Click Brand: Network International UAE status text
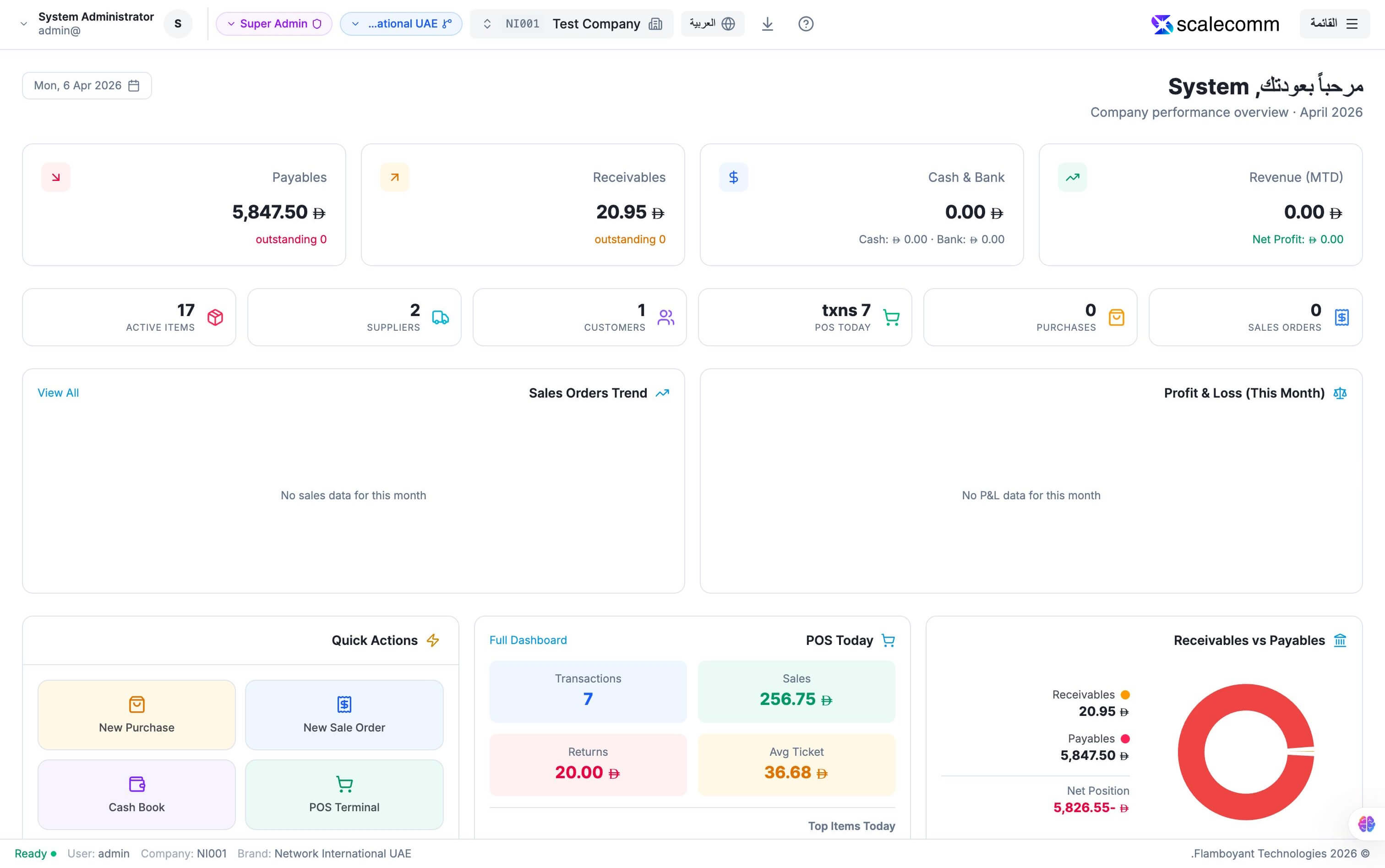This screenshot has height=868, width=1385. [x=324, y=854]
